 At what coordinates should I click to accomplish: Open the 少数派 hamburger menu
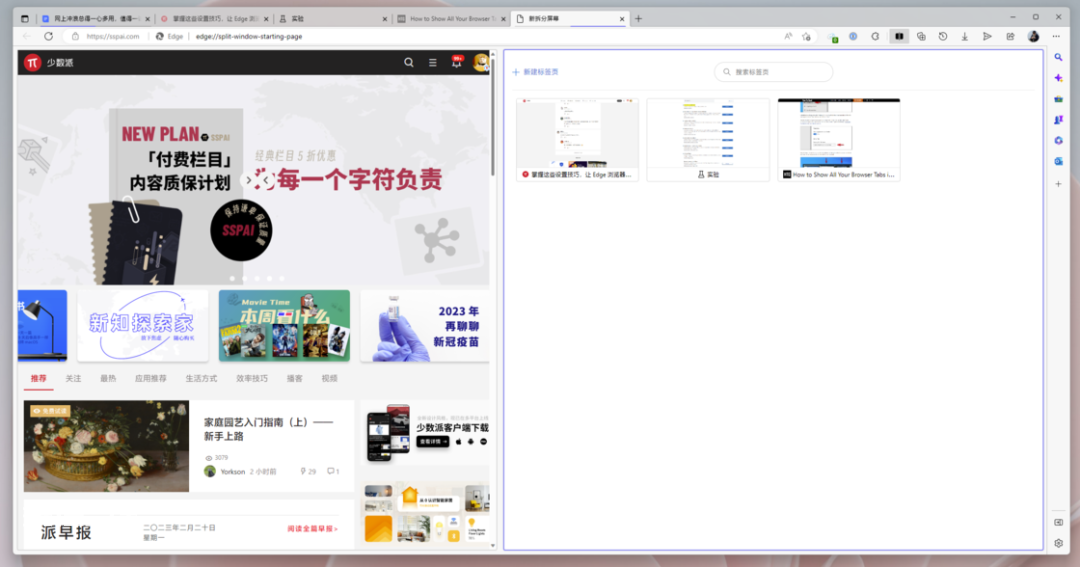click(x=433, y=63)
